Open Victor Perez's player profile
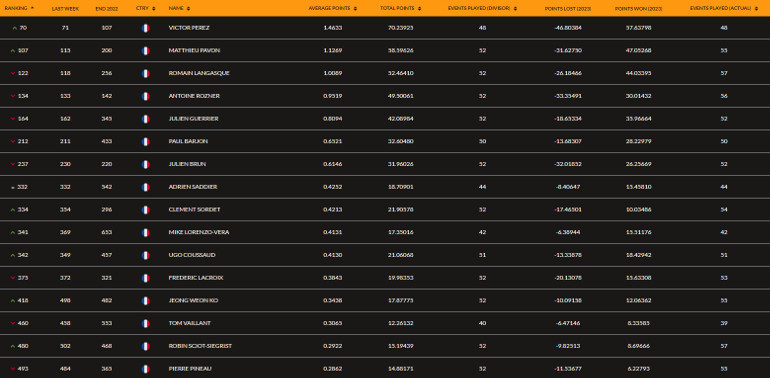Screen dimensions: 770x378 click(189, 28)
